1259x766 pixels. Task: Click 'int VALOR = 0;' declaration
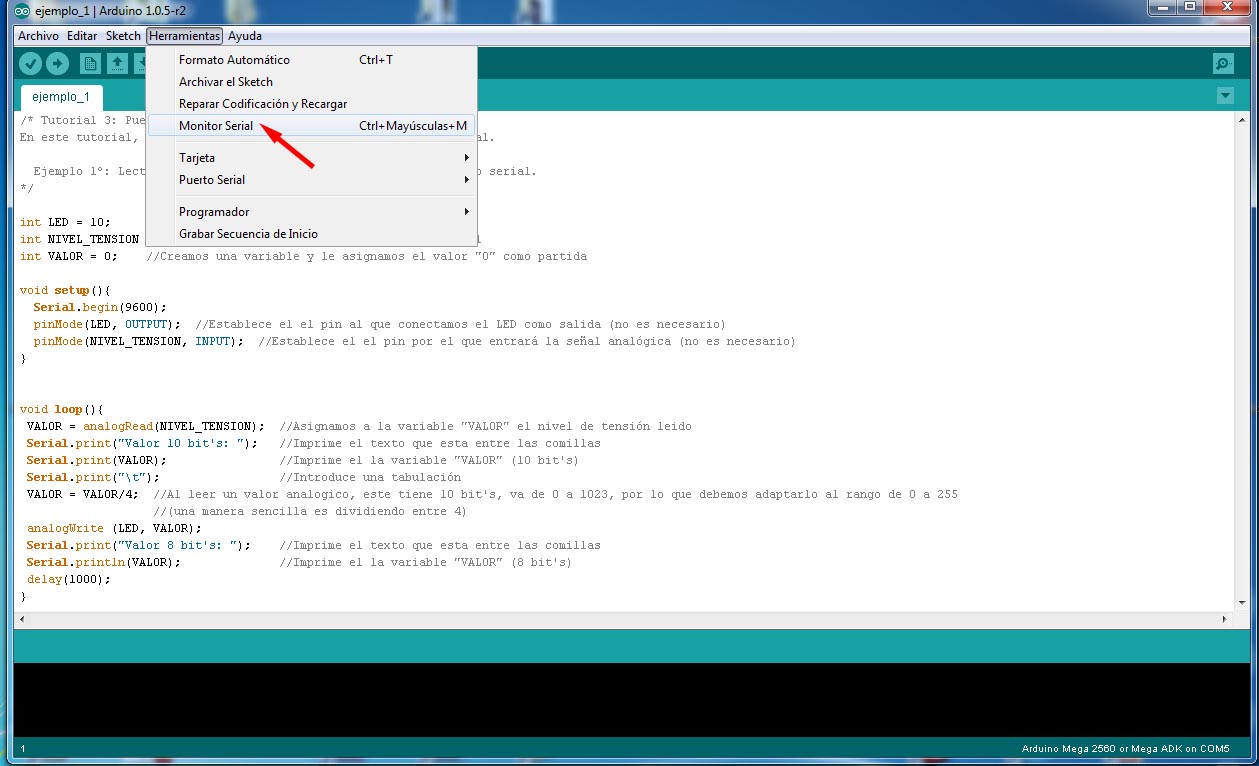(69, 256)
